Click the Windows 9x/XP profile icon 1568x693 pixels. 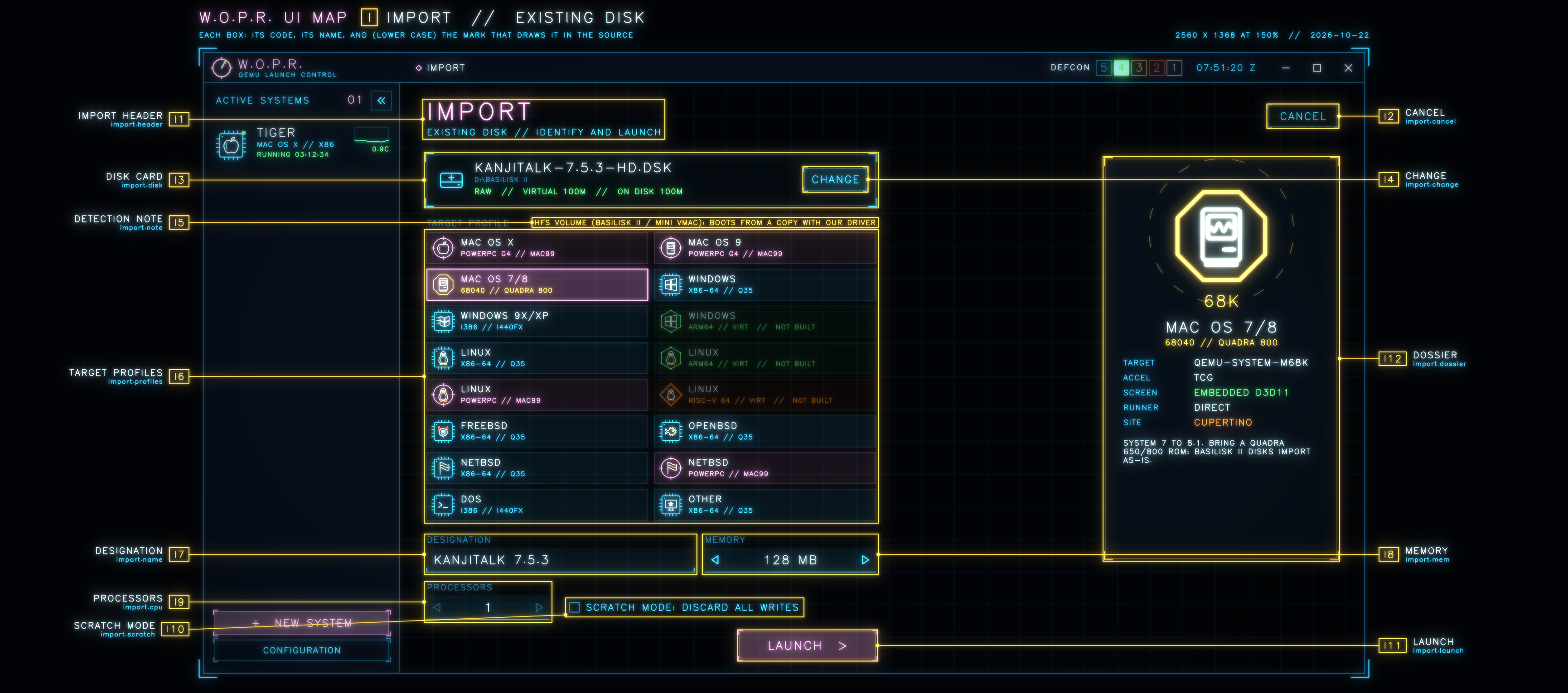pyautogui.click(x=443, y=321)
